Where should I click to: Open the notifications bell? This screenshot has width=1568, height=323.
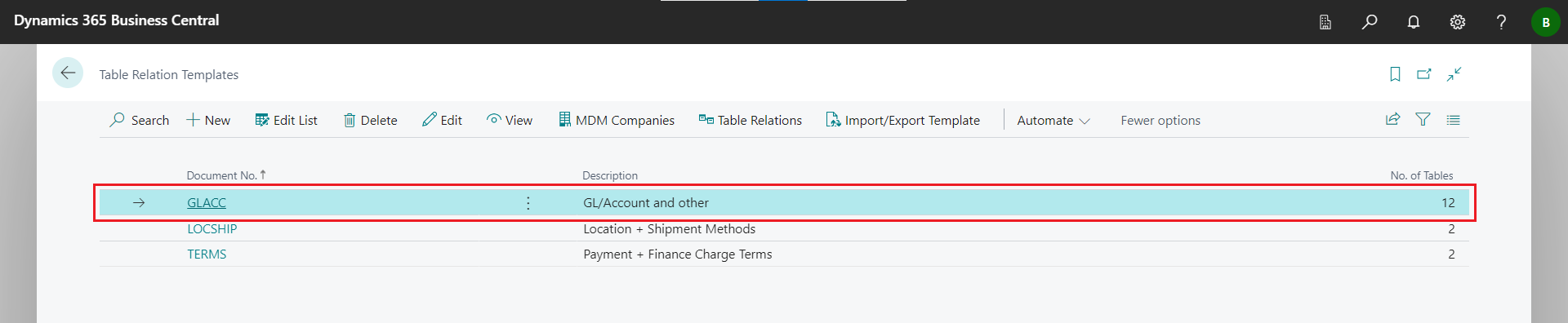pyautogui.click(x=1414, y=22)
